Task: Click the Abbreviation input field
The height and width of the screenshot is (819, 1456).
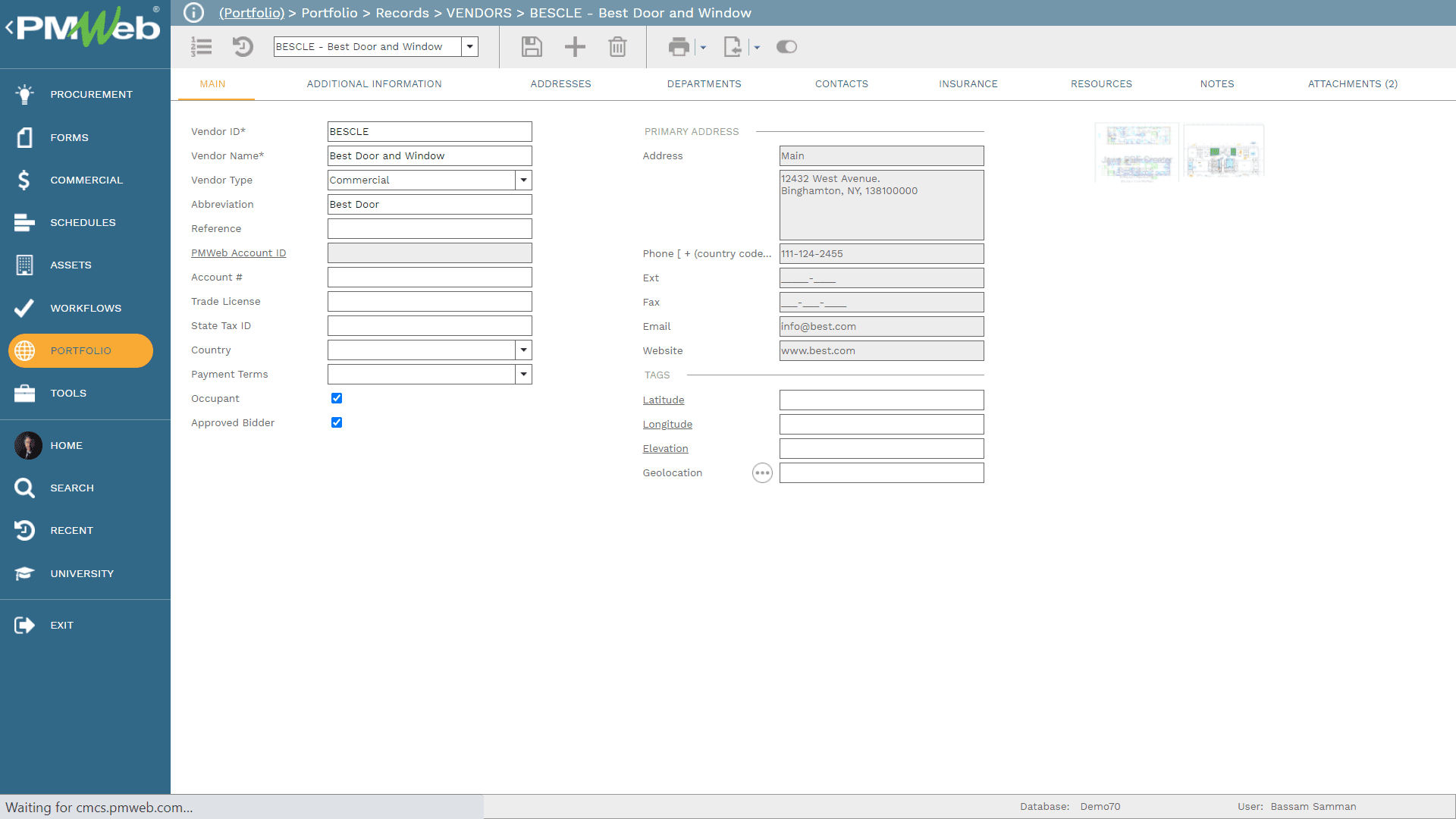Action: click(429, 204)
